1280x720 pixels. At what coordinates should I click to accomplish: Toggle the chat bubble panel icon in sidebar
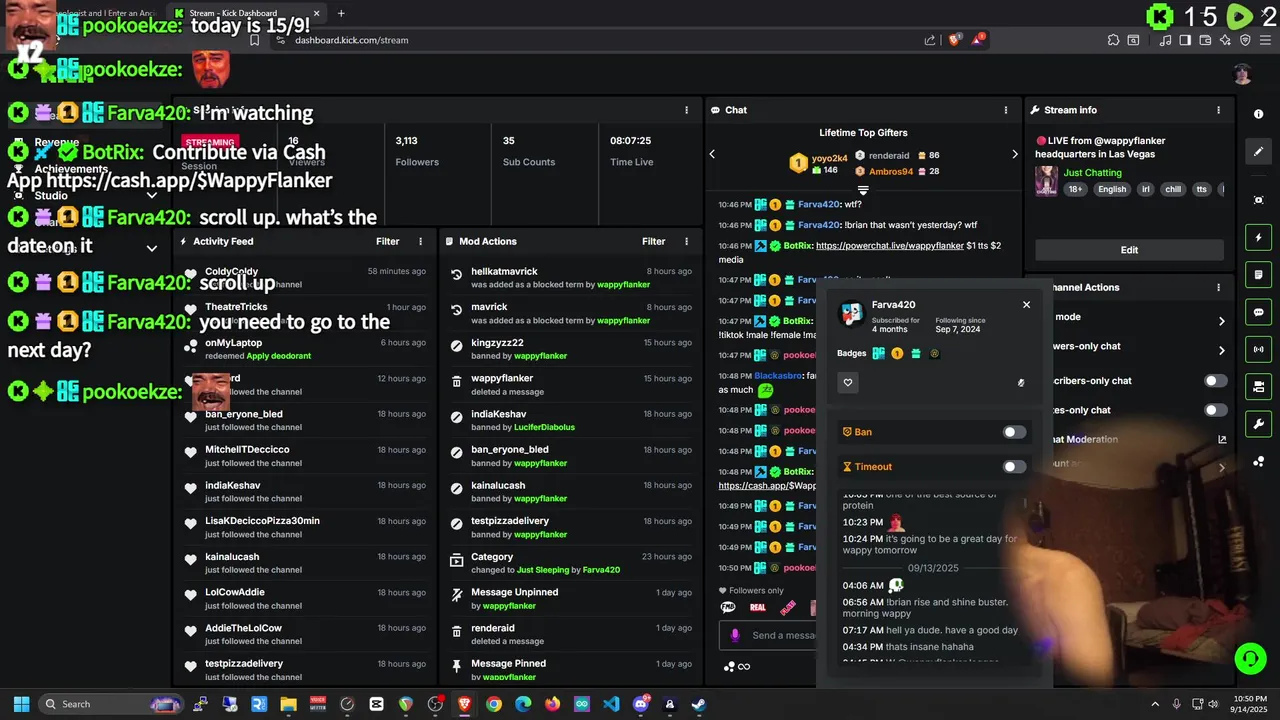coord(1258,312)
